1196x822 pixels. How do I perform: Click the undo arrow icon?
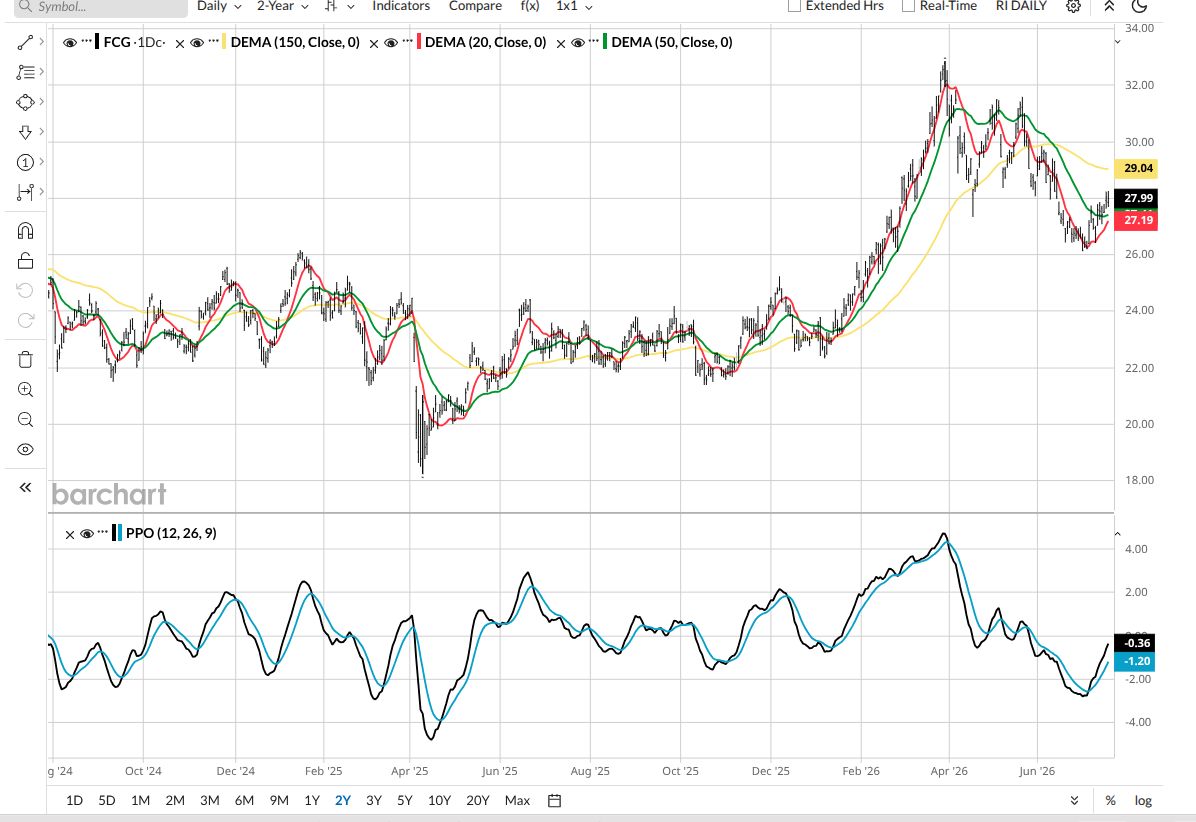click(25, 291)
